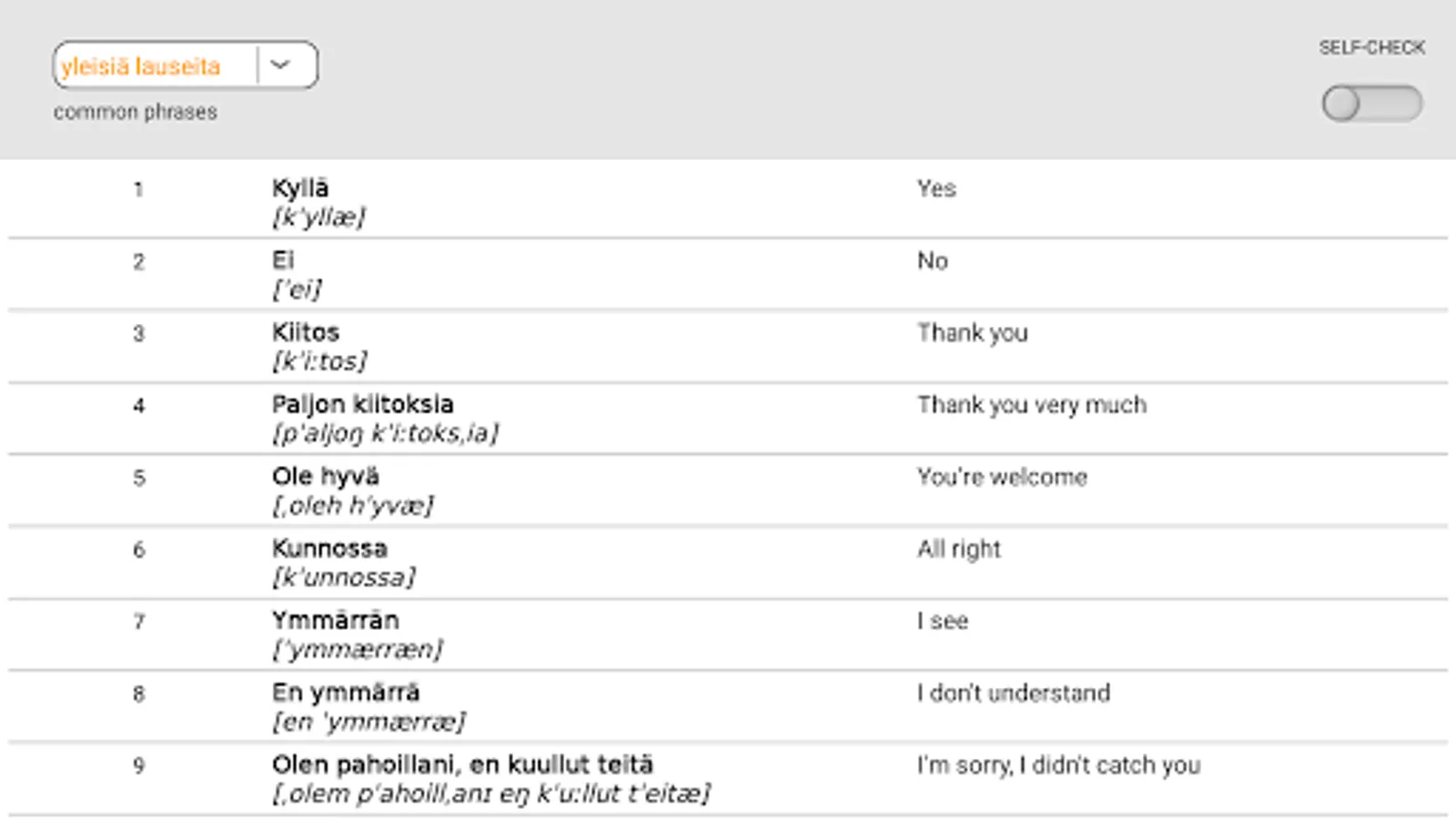1456x819 pixels.
Task: Select the phrase Kyllä
Action: 300,188
